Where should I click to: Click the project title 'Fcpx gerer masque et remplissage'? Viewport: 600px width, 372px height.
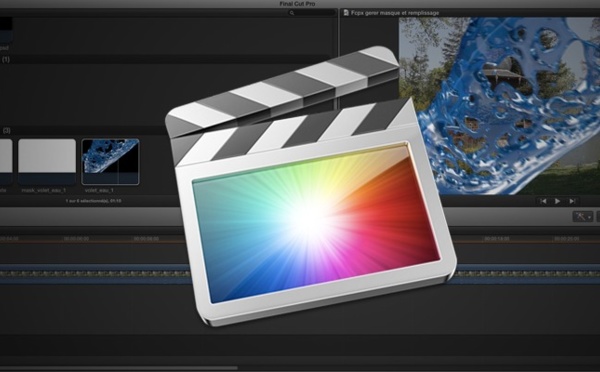(395, 13)
